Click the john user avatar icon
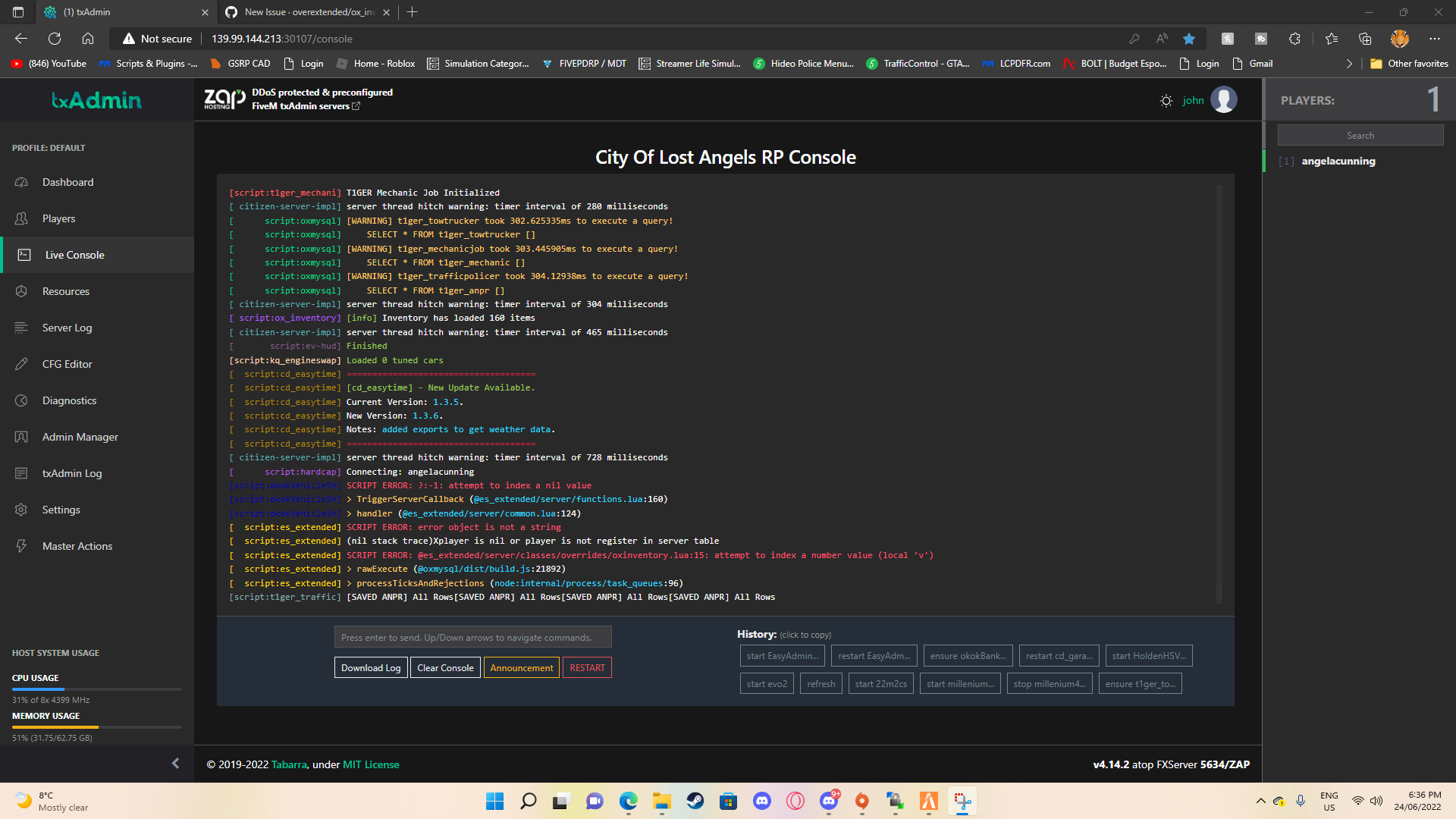Viewport: 1456px width, 819px height. click(1223, 100)
